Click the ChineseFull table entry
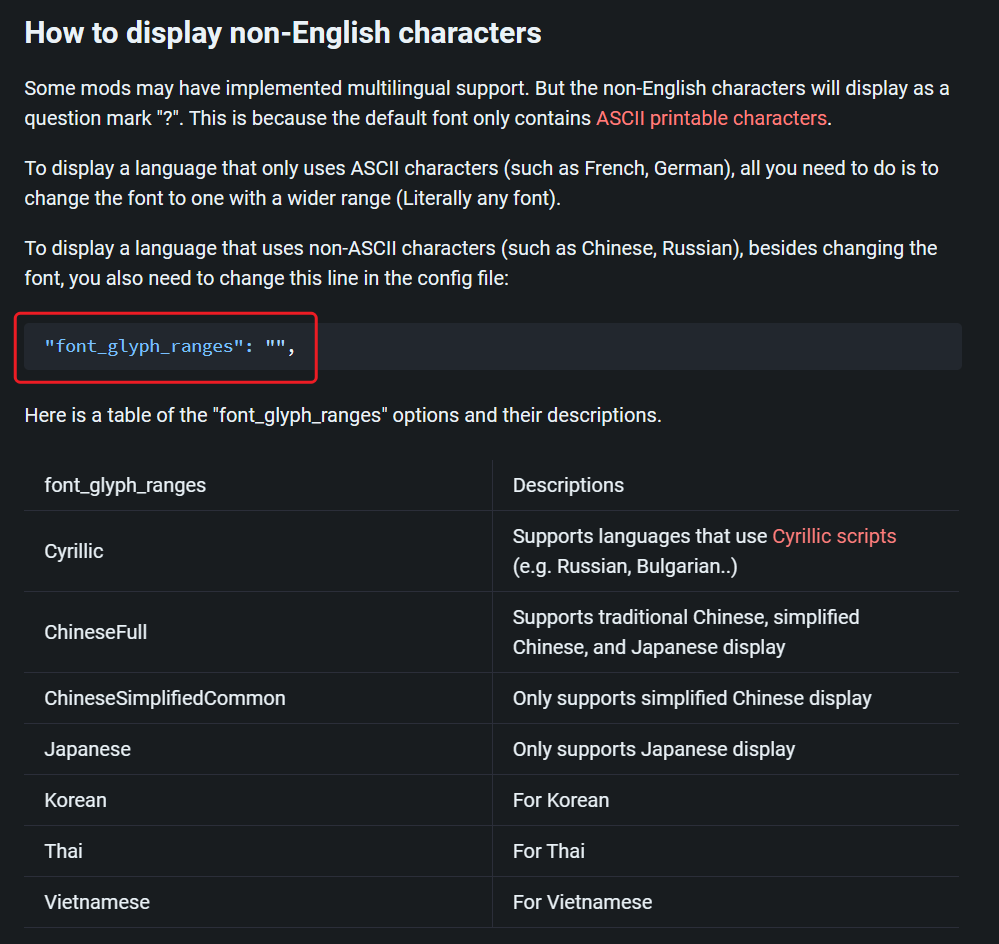Viewport: 999px width, 944px height. pos(96,632)
